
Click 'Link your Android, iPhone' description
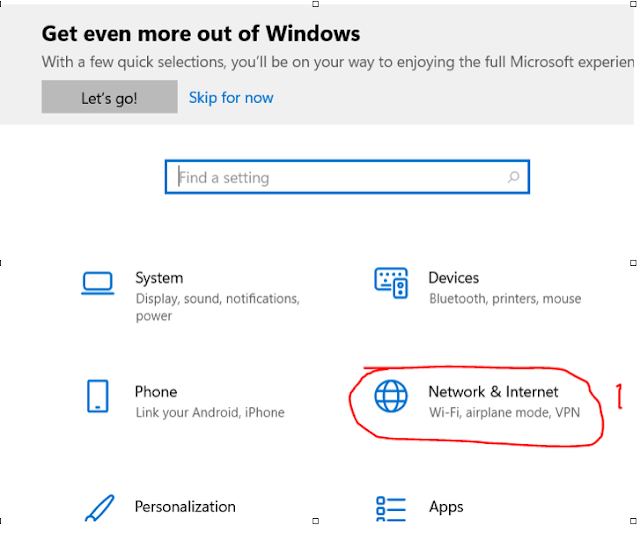pyautogui.click(x=210, y=413)
